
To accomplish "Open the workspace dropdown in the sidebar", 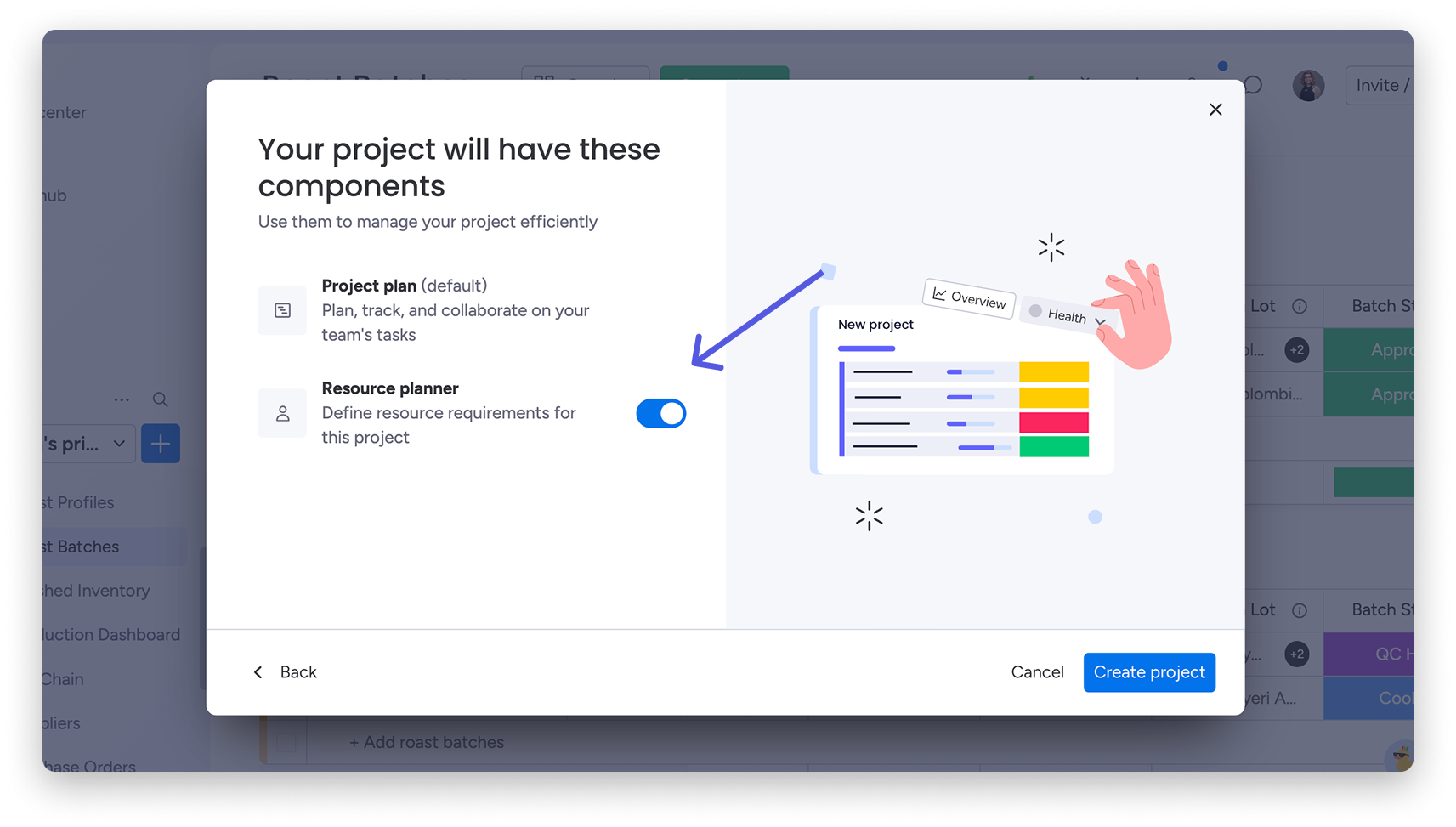I will [x=88, y=444].
